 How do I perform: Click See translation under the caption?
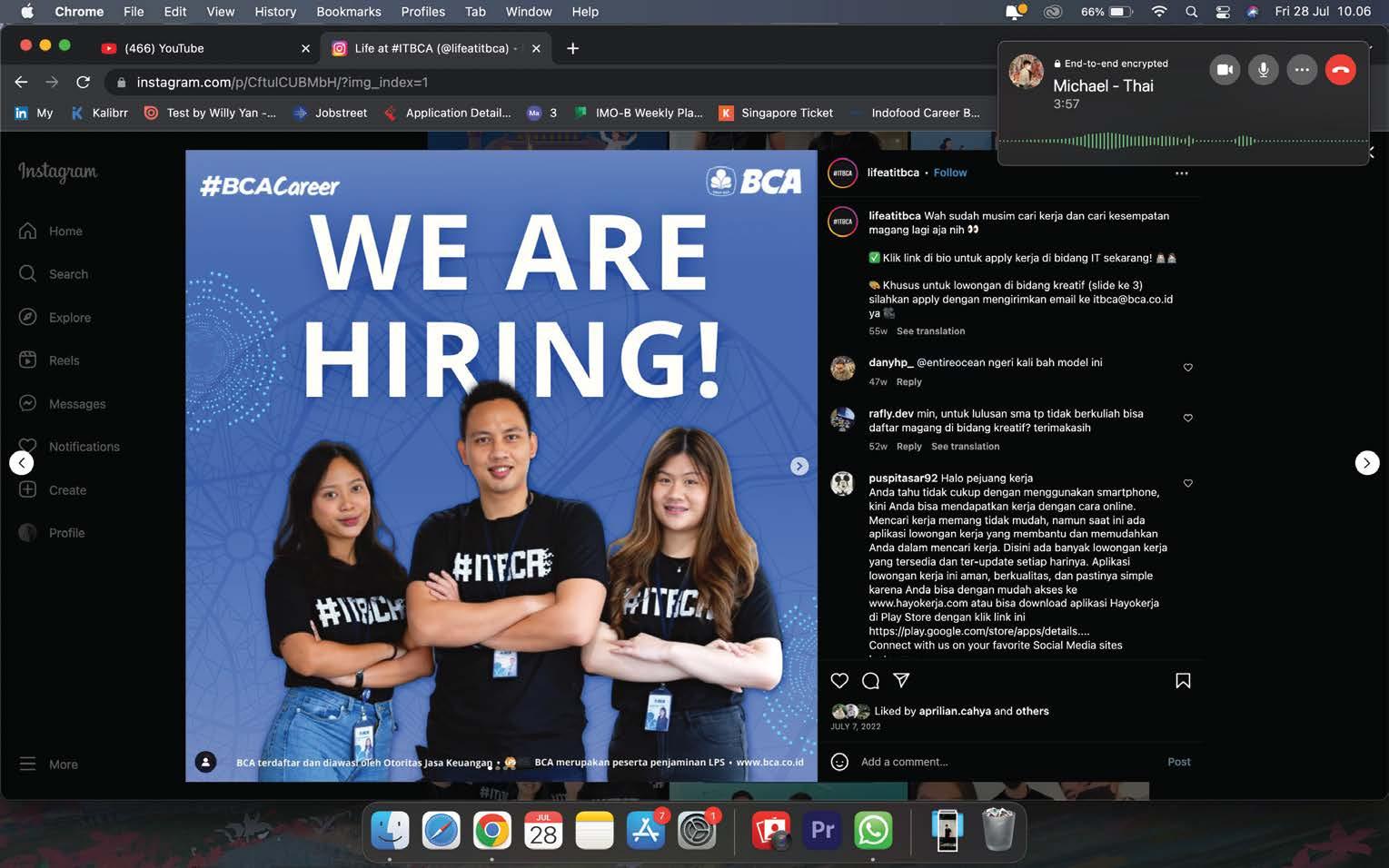point(930,331)
